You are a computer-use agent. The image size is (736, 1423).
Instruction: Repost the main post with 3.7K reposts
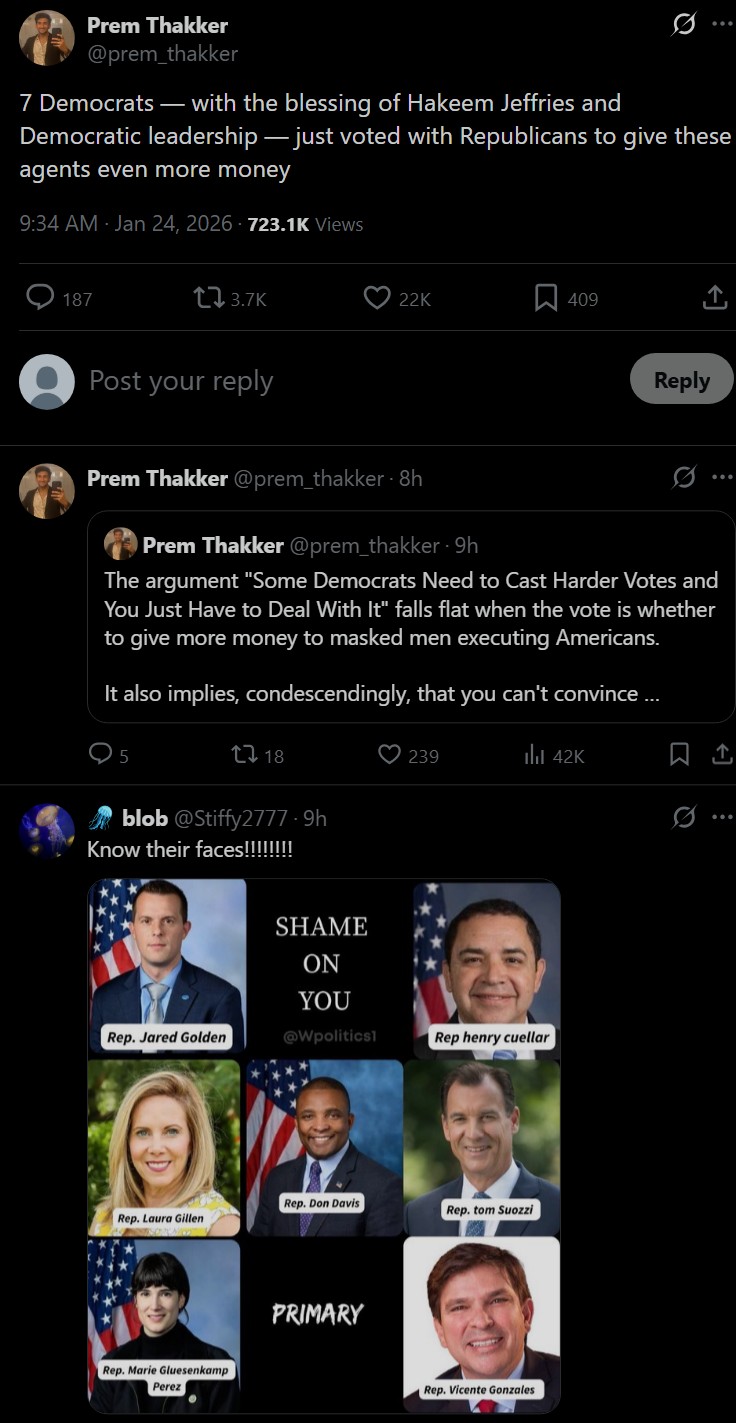(x=208, y=298)
